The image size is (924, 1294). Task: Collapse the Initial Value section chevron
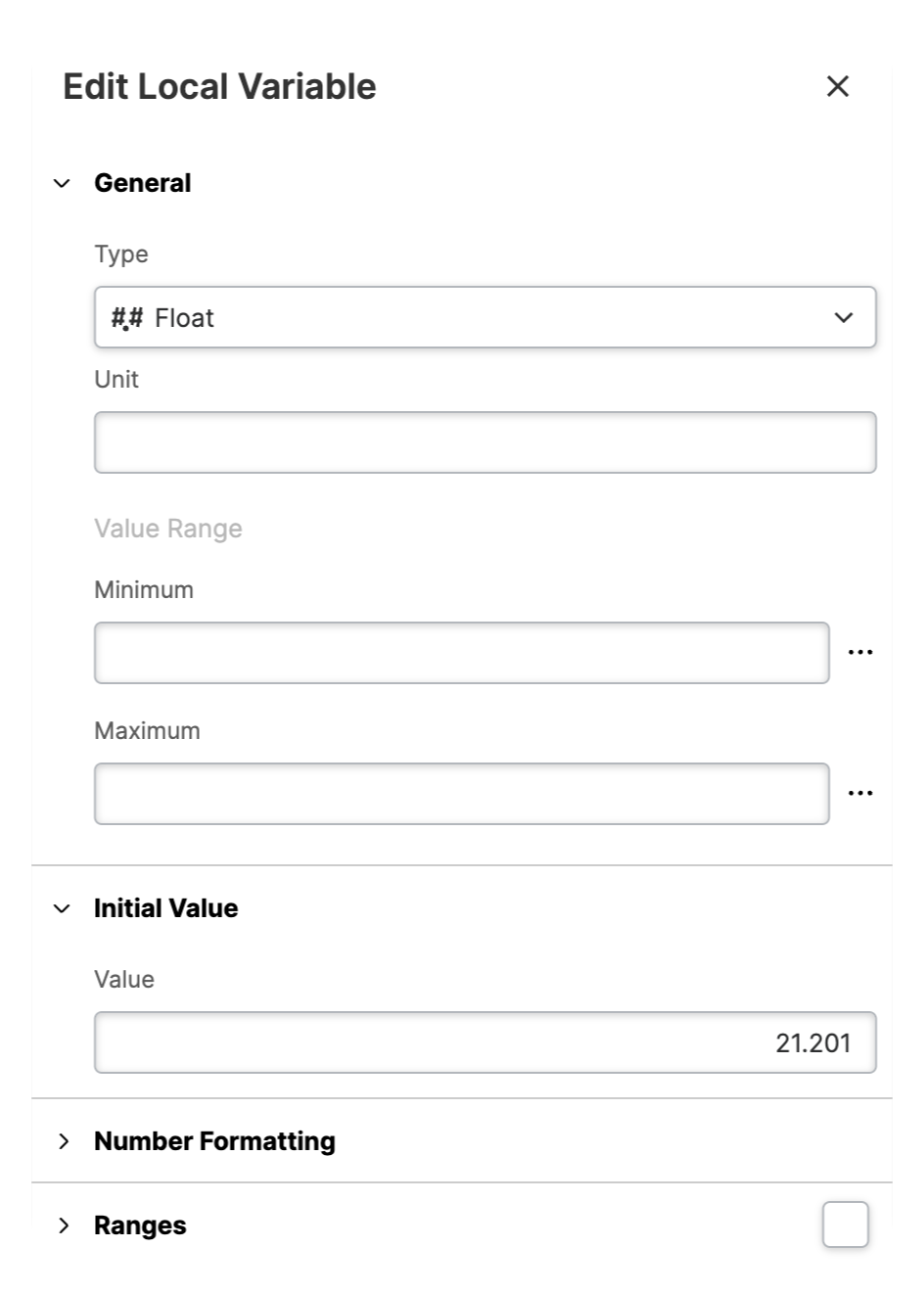click(x=62, y=908)
